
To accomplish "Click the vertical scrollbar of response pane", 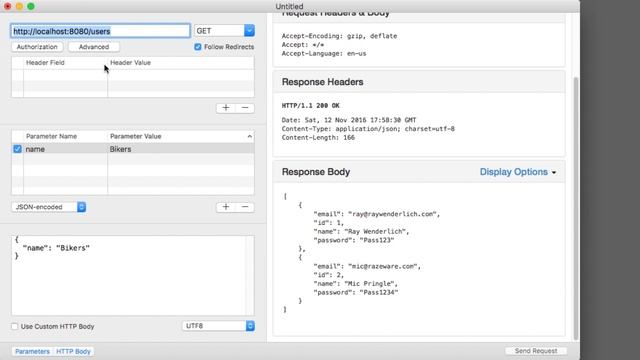I will pyautogui.click(x=576, y=208).
